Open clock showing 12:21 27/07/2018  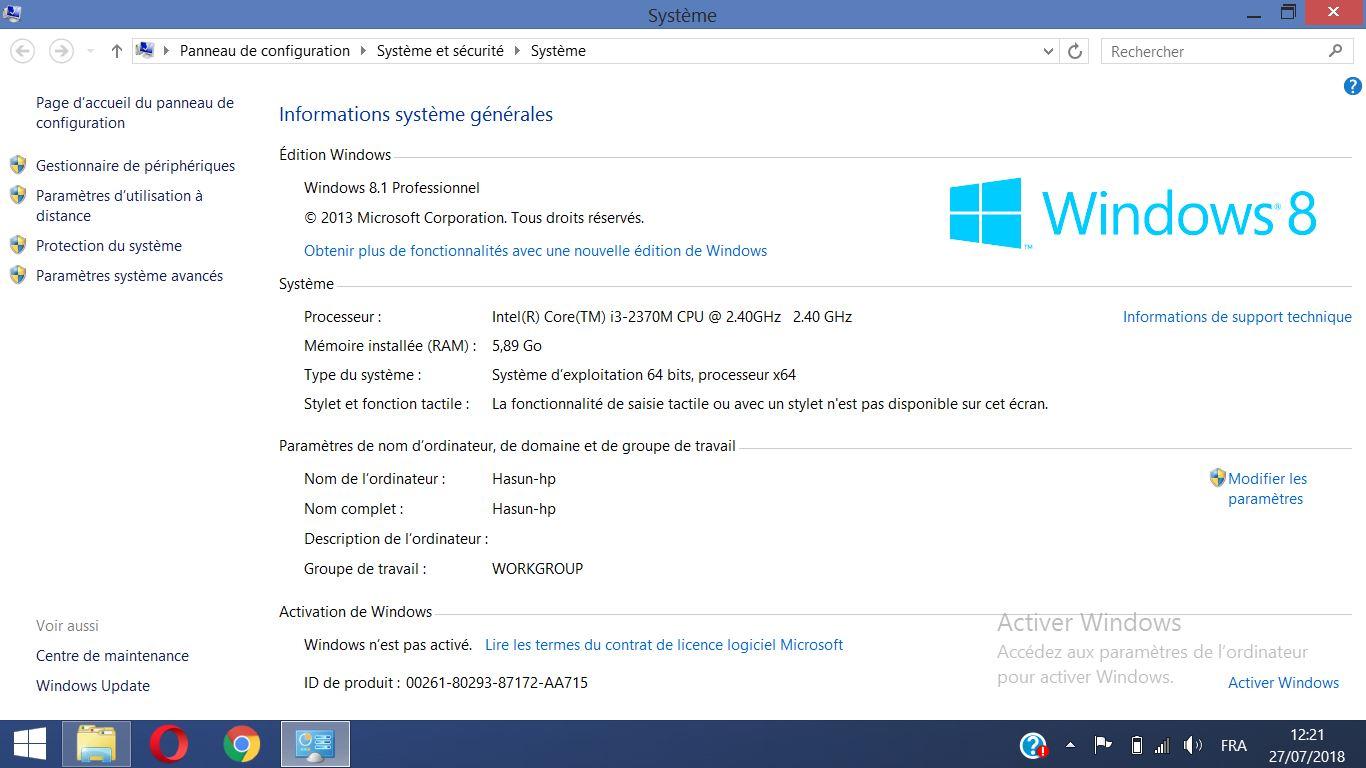[1307, 745]
